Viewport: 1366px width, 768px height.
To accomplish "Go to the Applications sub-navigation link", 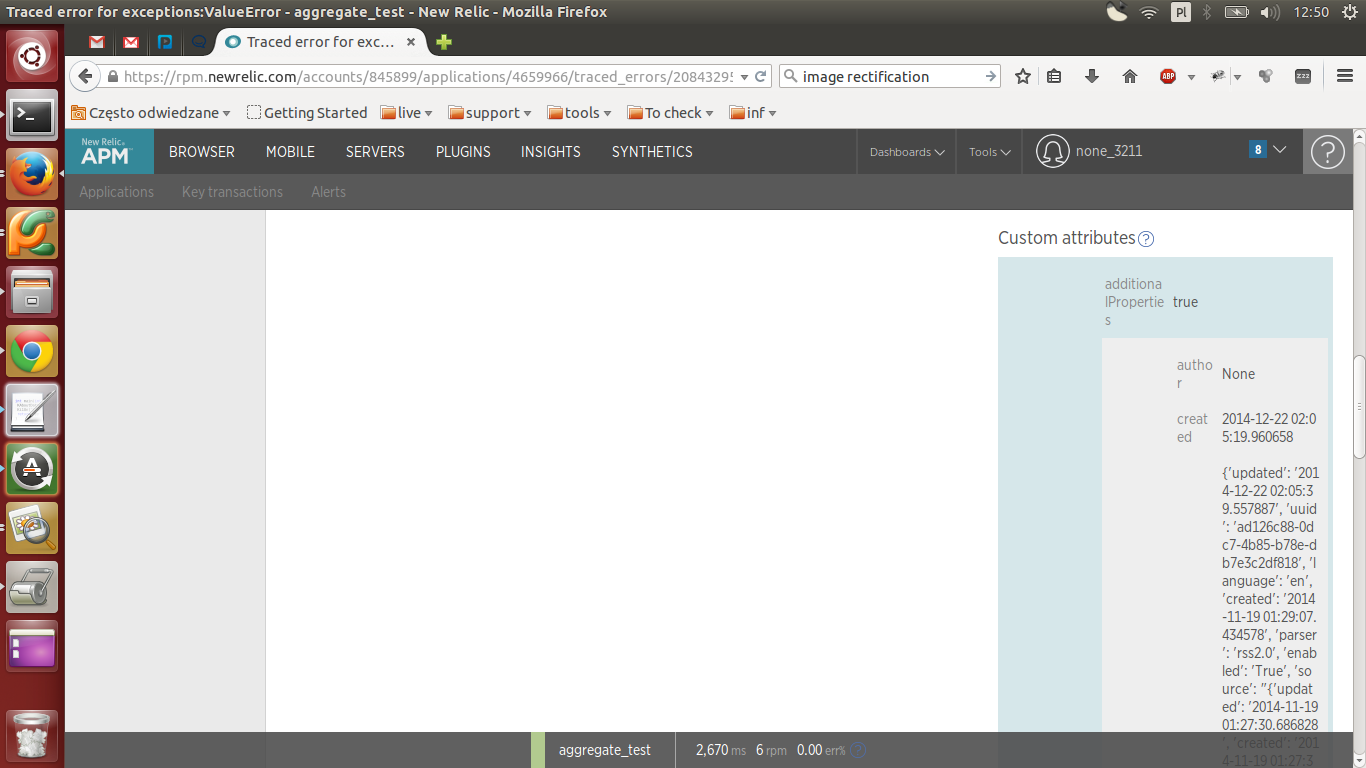I will (x=117, y=192).
